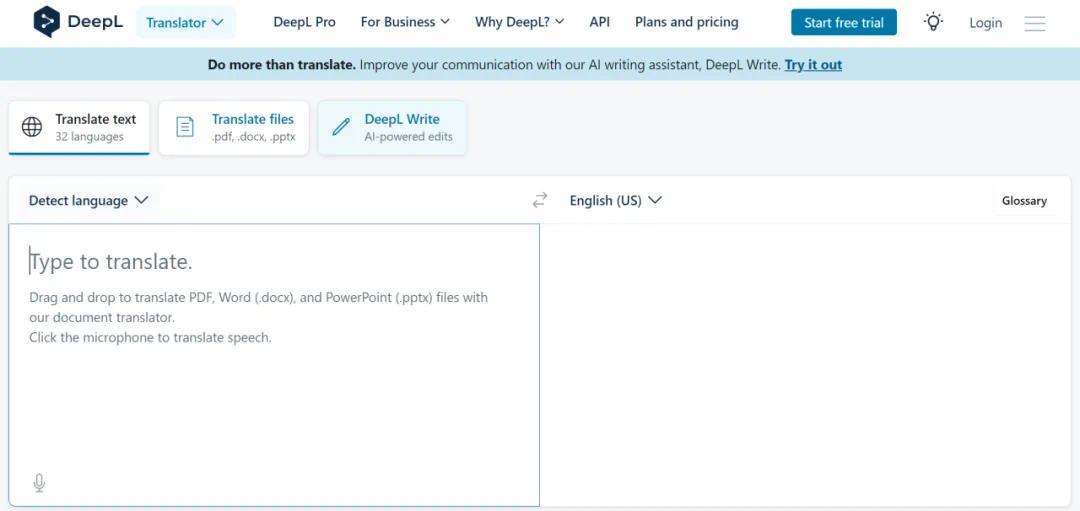
Task: Click the 'Drag and drop to translate PDF' hint
Action: 258,307
